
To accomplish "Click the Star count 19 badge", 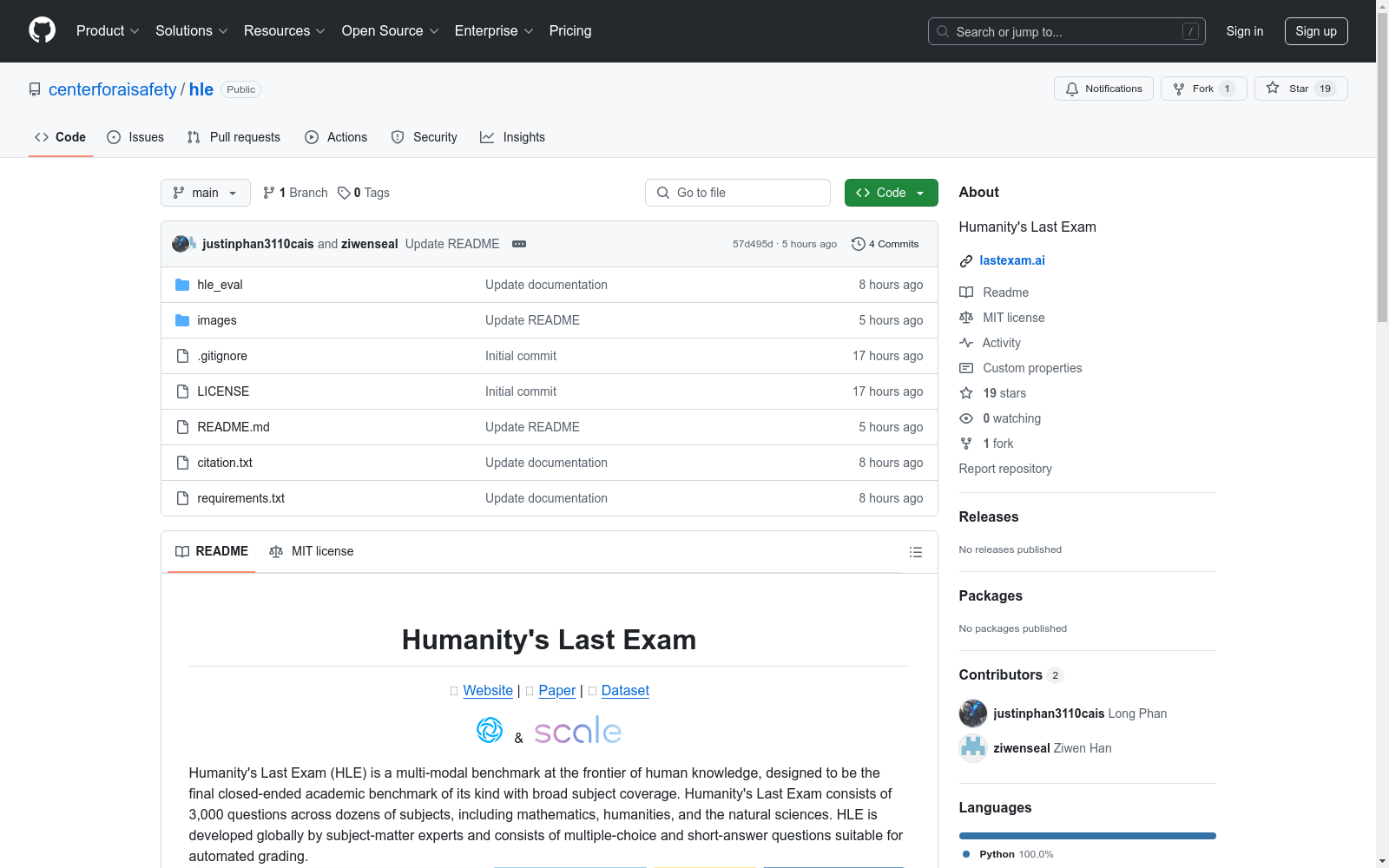I will 1325,89.
